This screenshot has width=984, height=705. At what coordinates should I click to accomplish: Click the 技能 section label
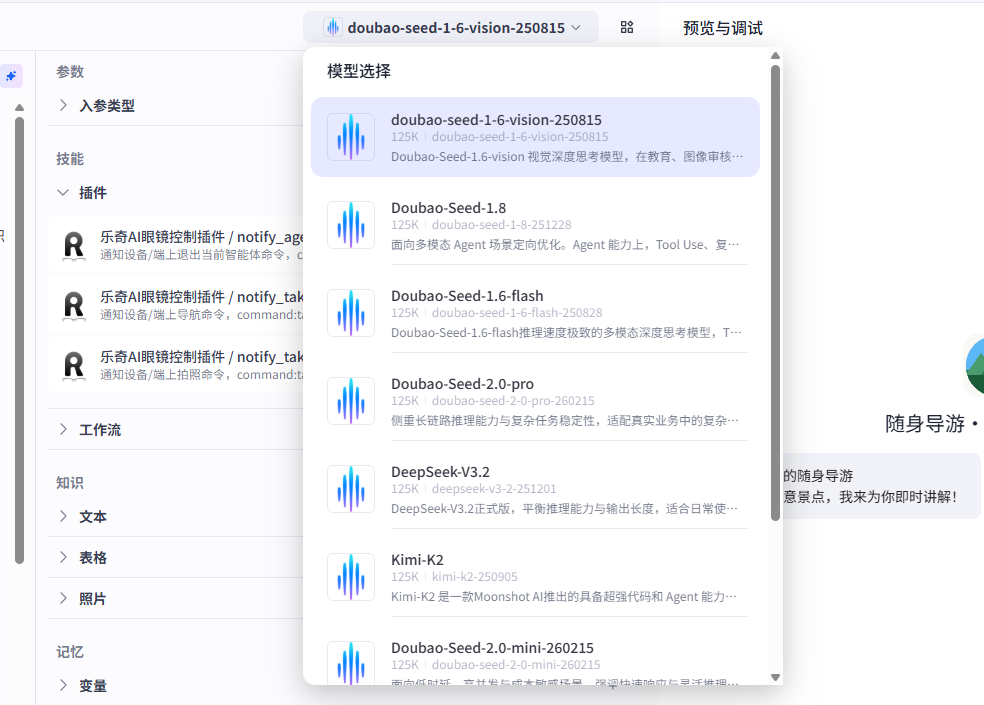click(70, 159)
